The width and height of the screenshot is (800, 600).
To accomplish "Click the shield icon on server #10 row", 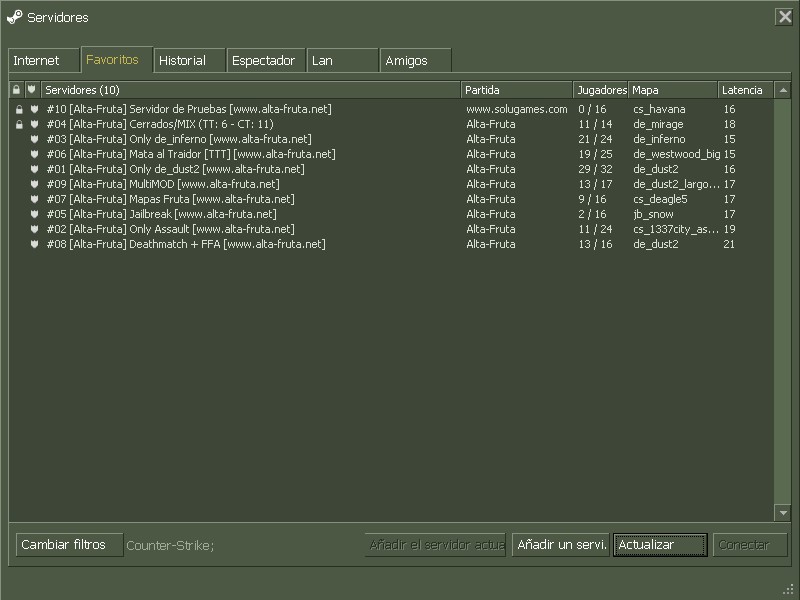I will (x=34, y=109).
